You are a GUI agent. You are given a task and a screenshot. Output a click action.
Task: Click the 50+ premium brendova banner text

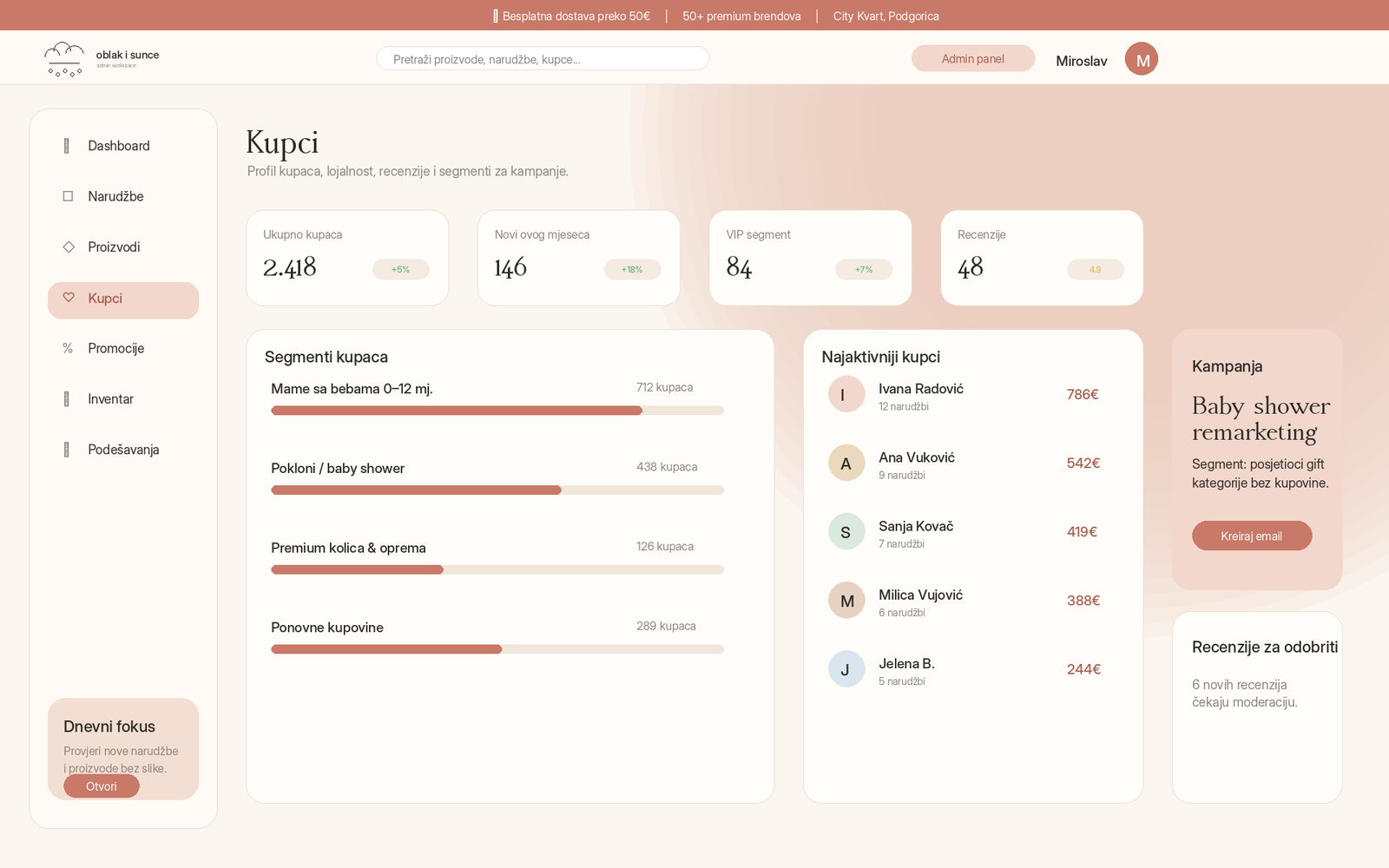coord(741,16)
